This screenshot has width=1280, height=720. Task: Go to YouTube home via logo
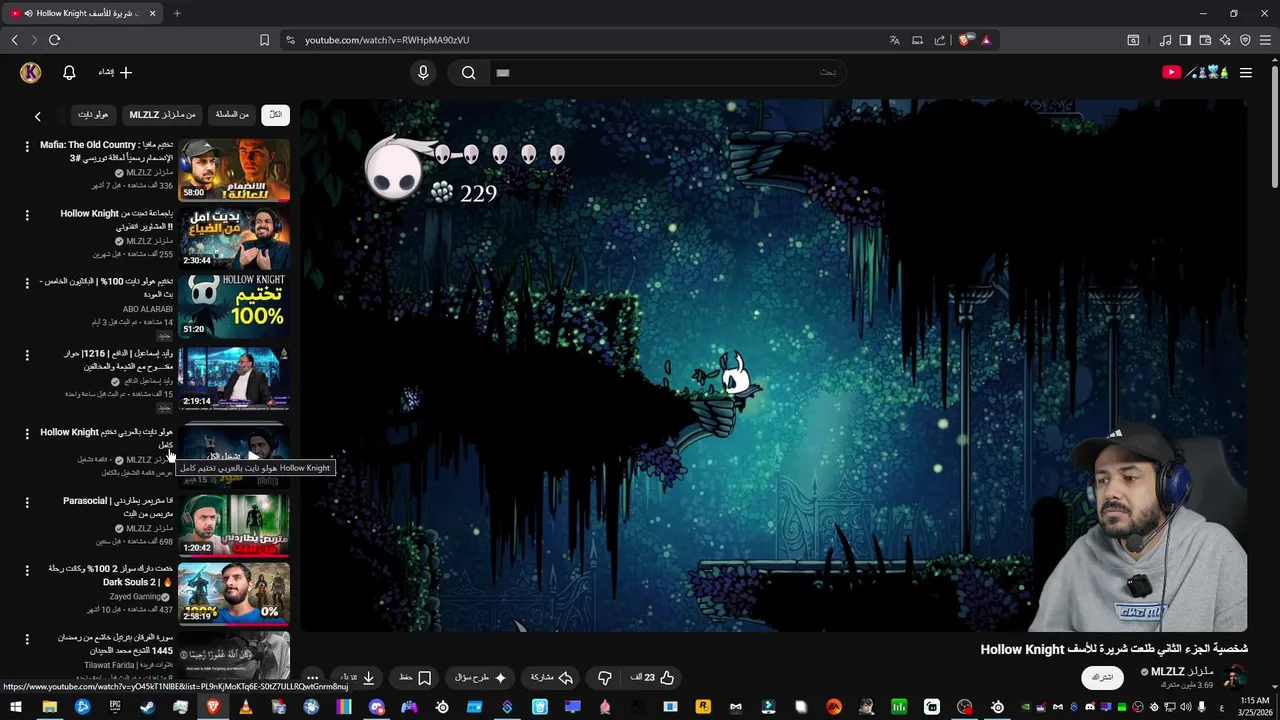1195,72
